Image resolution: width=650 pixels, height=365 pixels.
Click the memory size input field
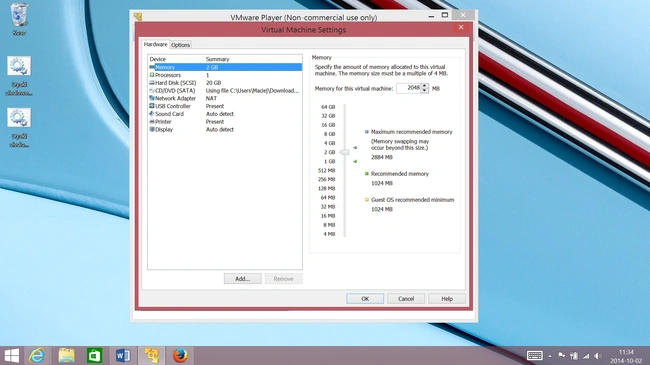click(409, 88)
